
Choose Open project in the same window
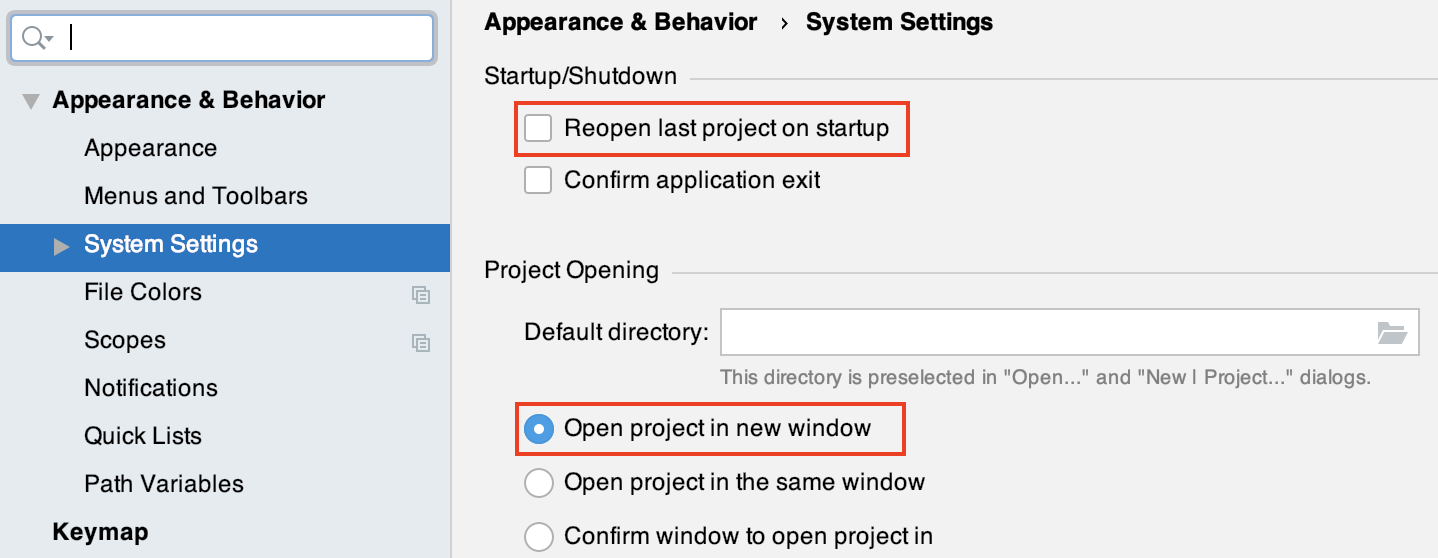(x=539, y=483)
